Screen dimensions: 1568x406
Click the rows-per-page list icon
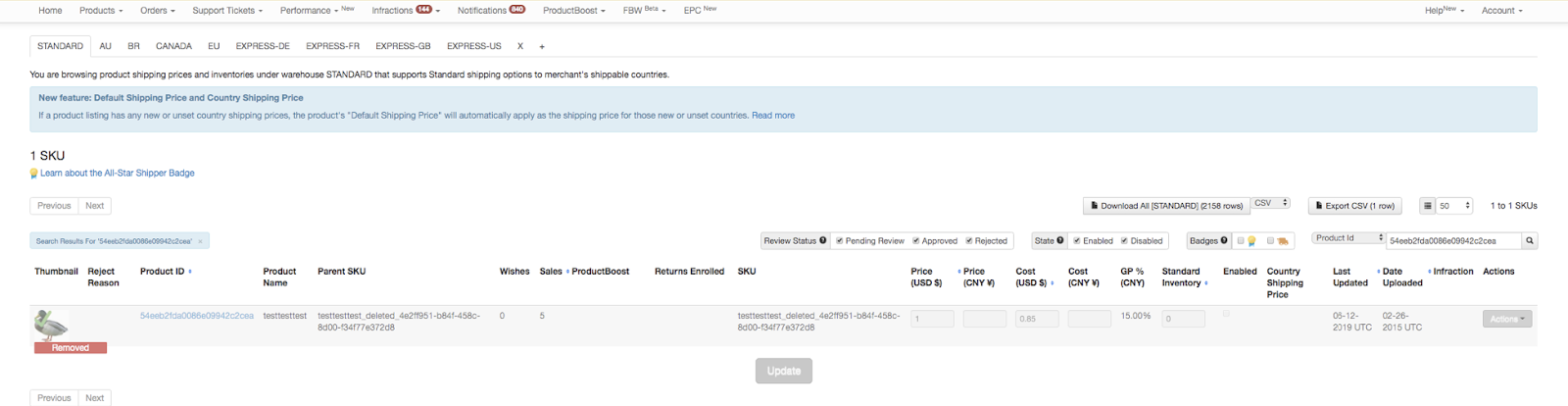[x=1428, y=206]
